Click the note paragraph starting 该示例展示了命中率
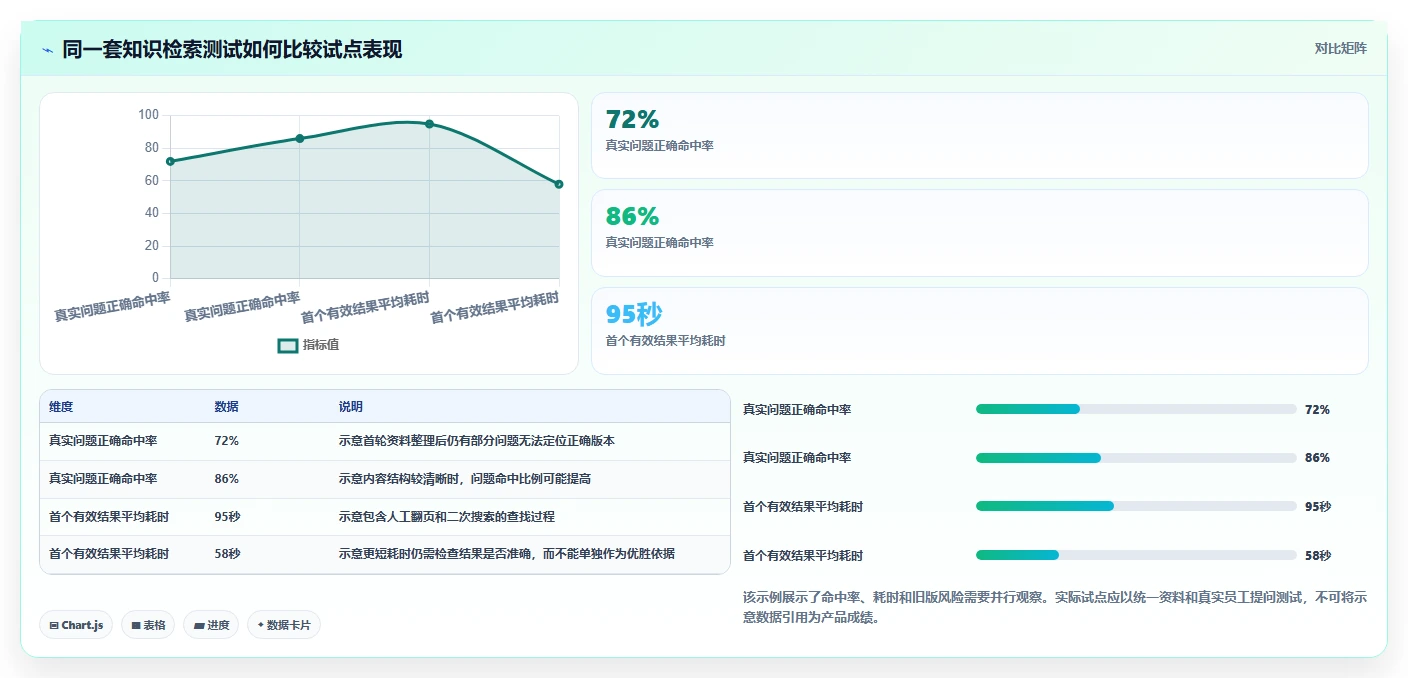1408x678 pixels. [x=1055, y=607]
